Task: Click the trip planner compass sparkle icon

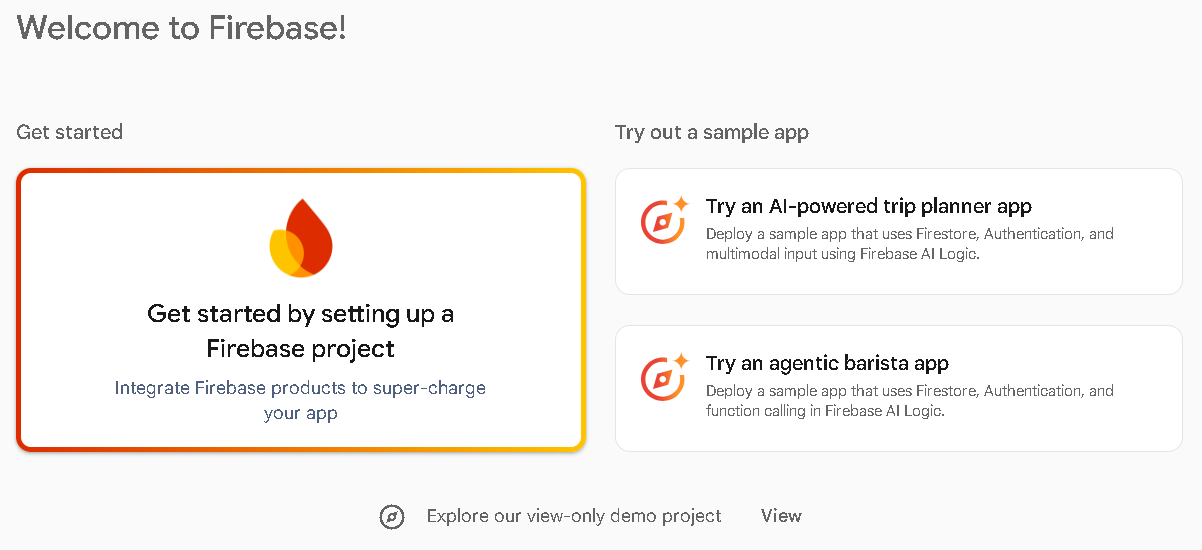Action: [664, 220]
